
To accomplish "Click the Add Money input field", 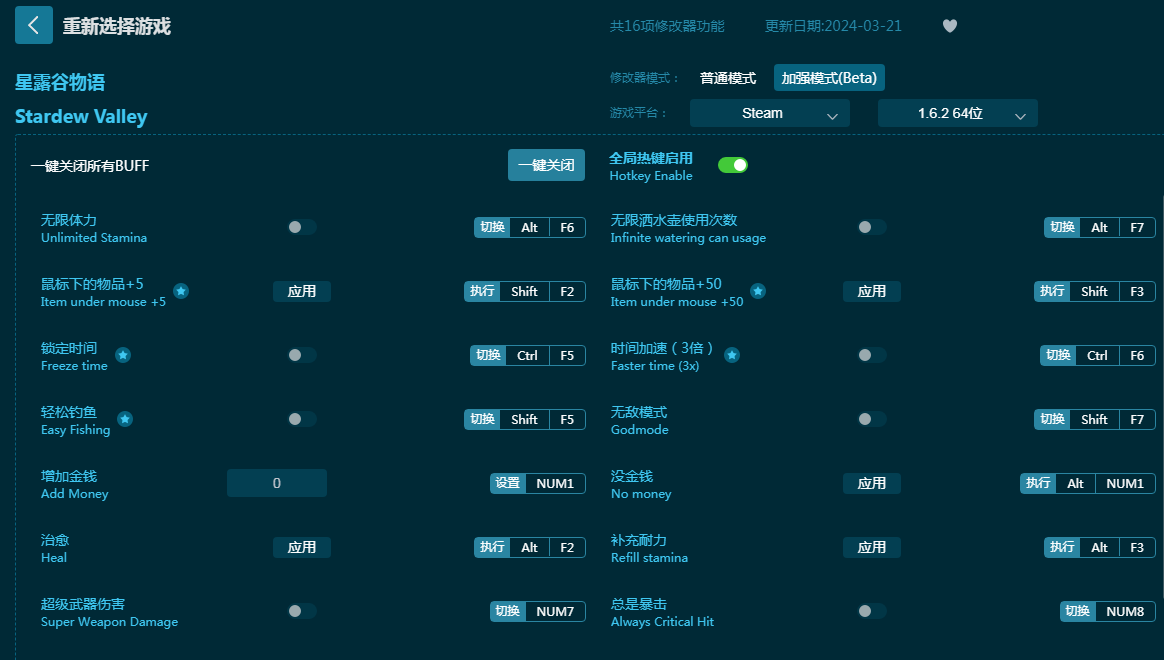I will (x=277, y=483).
